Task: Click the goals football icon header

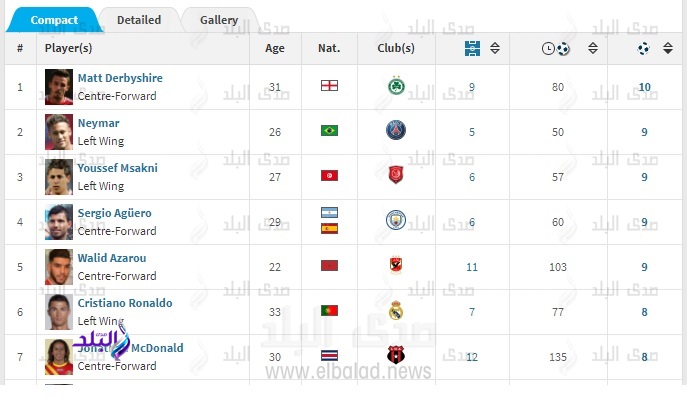Action: click(643, 48)
